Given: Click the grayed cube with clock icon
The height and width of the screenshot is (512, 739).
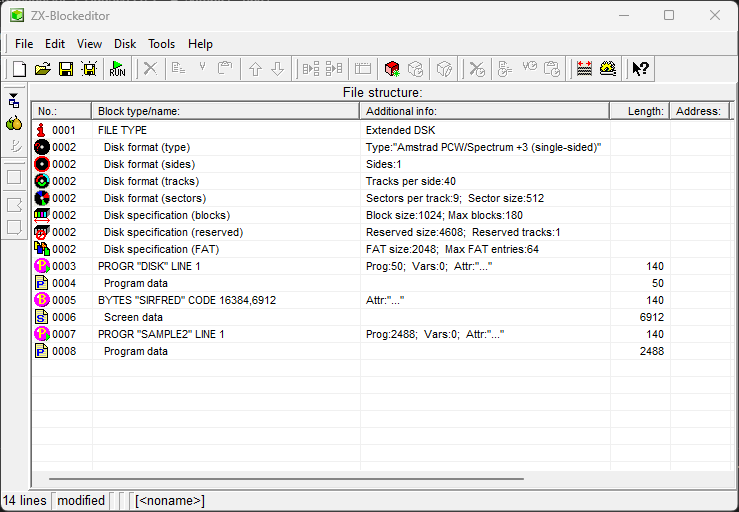Looking at the screenshot, I should (416, 69).
